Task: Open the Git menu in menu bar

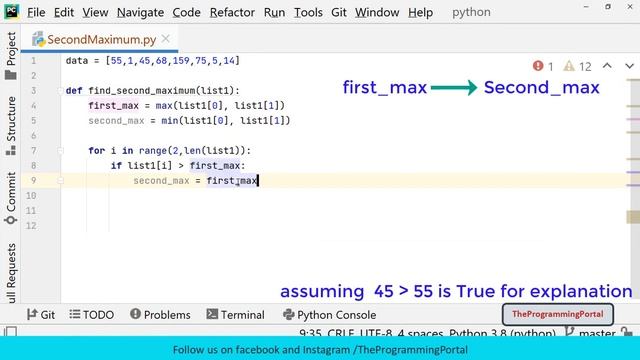Action: tap(339, 12)
